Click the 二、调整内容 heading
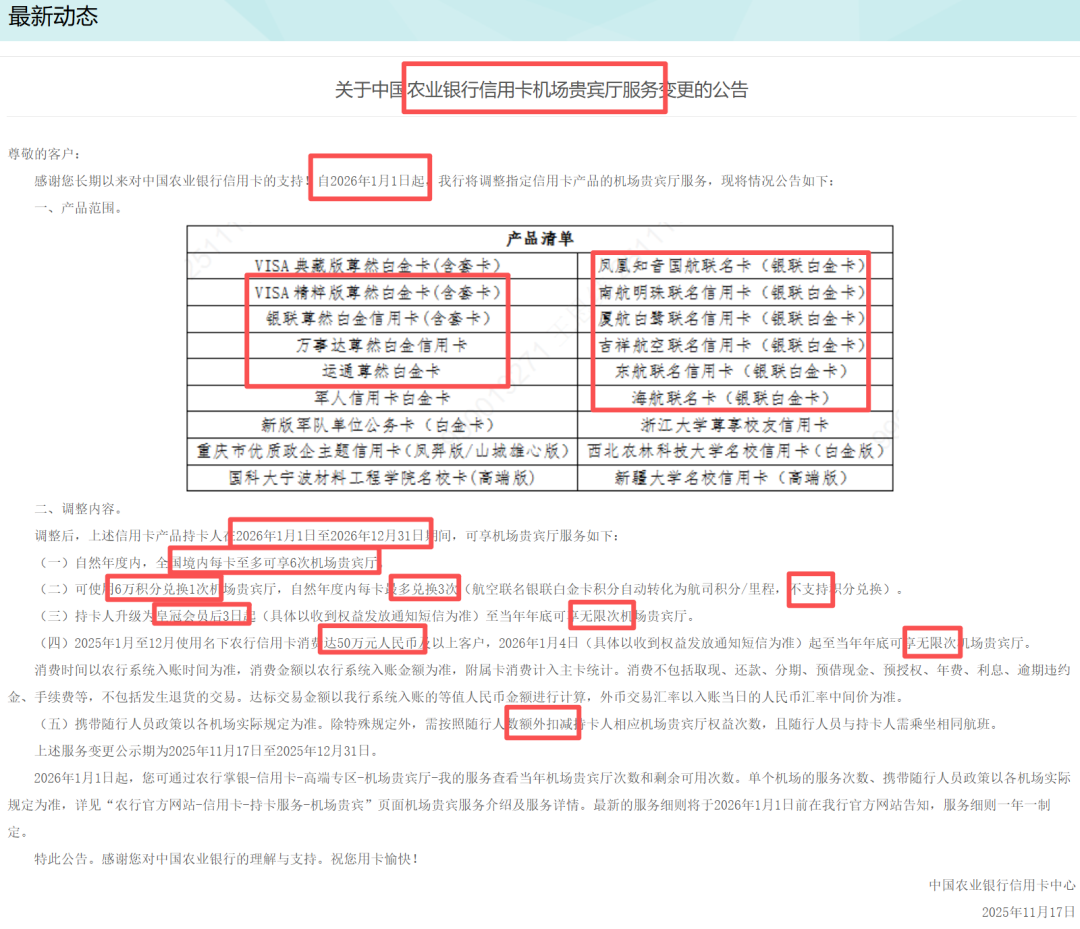 tap(79, 508)
